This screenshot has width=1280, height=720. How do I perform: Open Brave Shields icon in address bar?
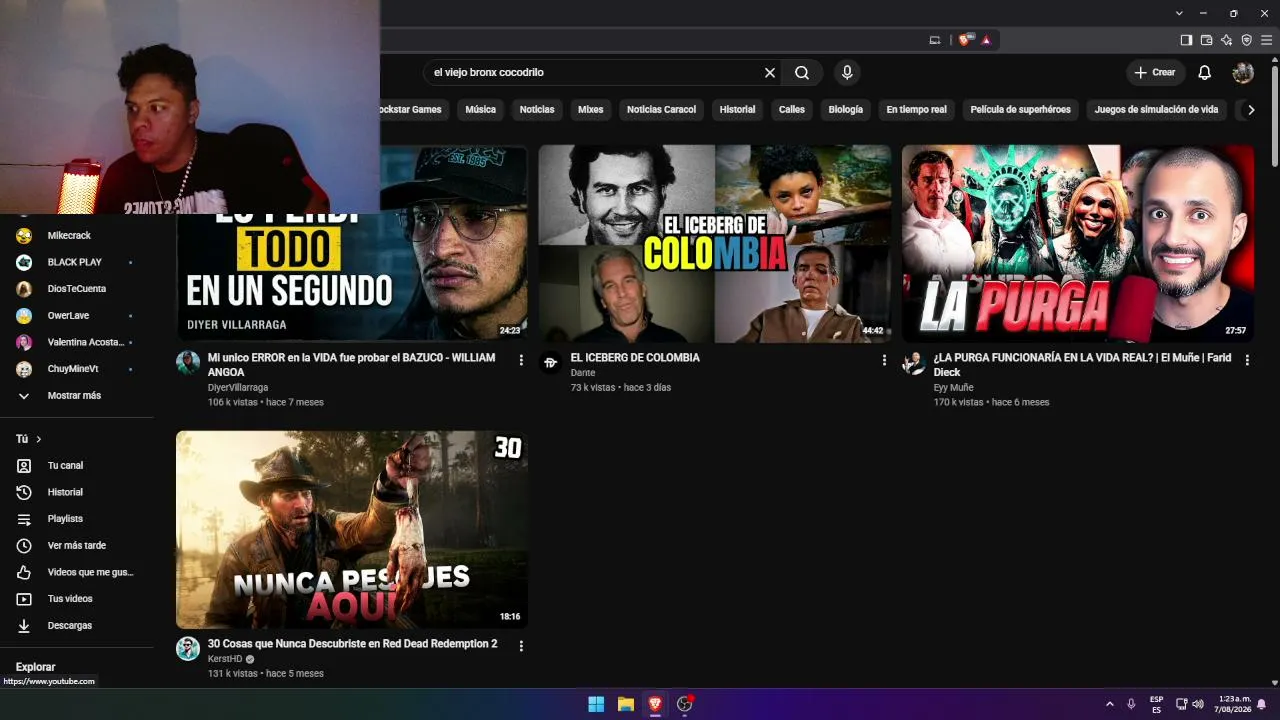point(964,40)
